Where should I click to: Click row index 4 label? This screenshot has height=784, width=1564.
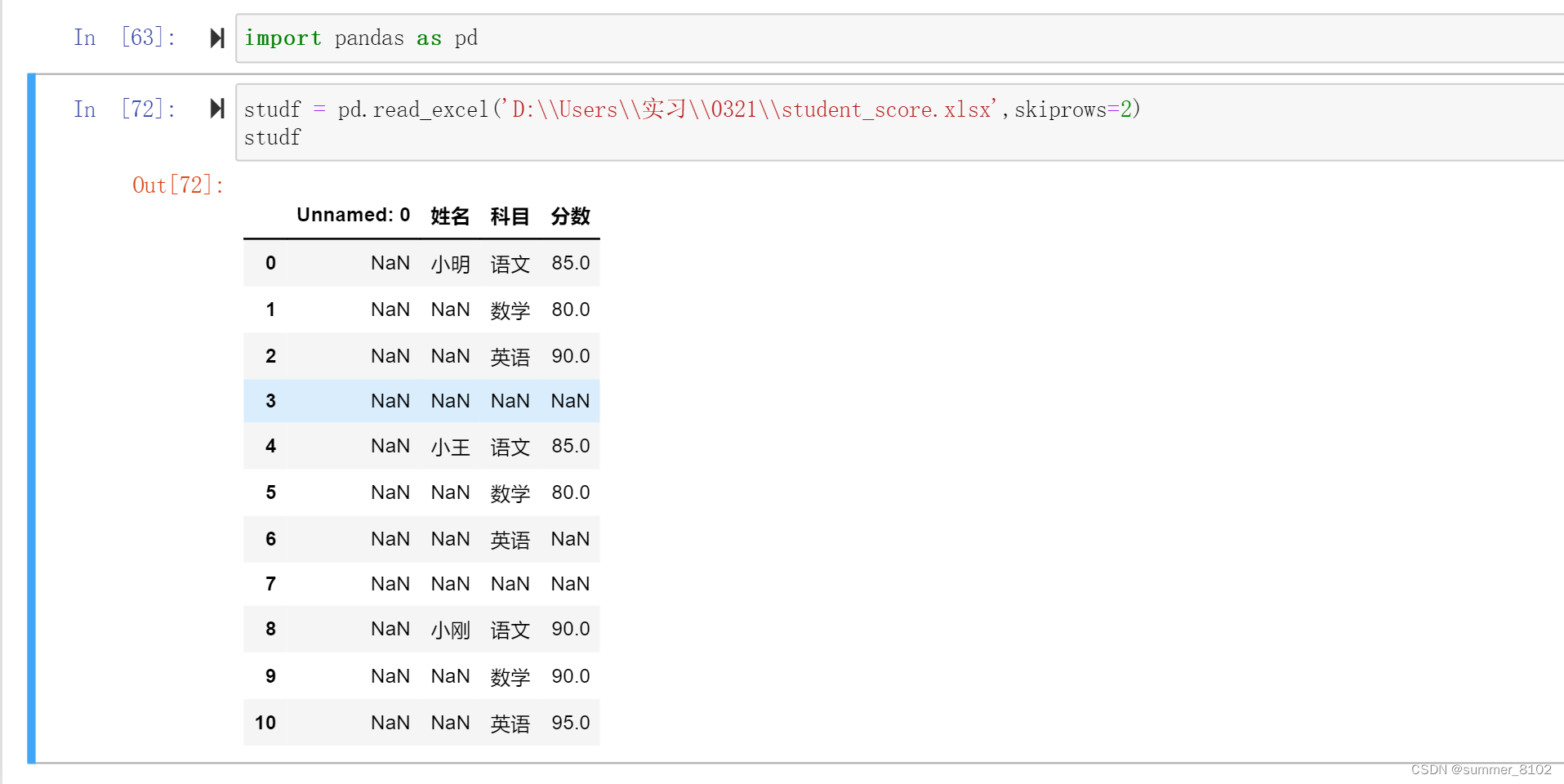coord(270,446)
